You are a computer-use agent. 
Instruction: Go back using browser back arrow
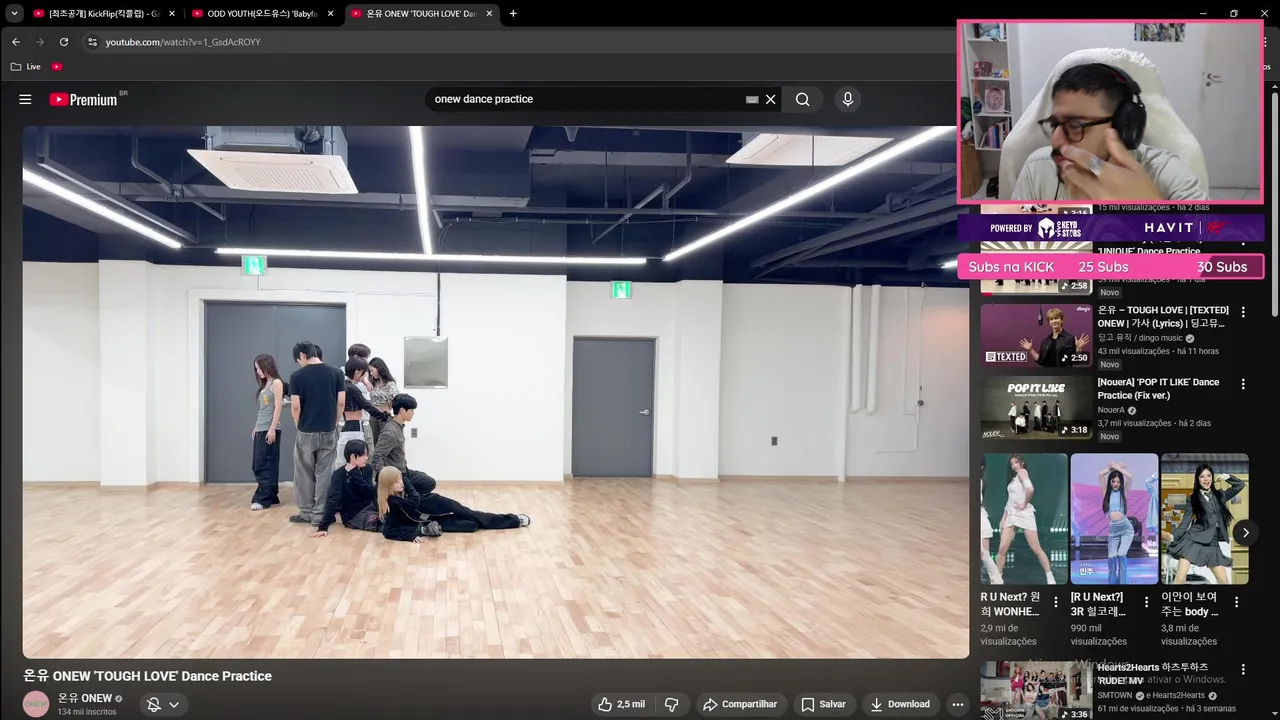[15, 42]
